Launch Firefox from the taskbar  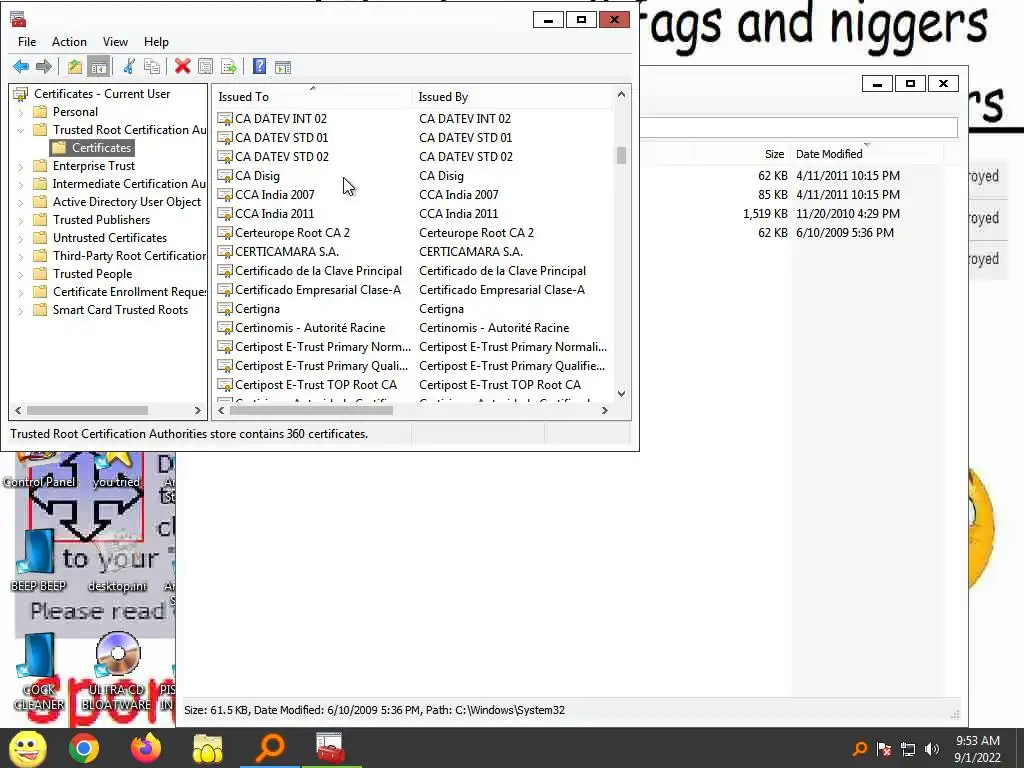click(x=146, y=748)
